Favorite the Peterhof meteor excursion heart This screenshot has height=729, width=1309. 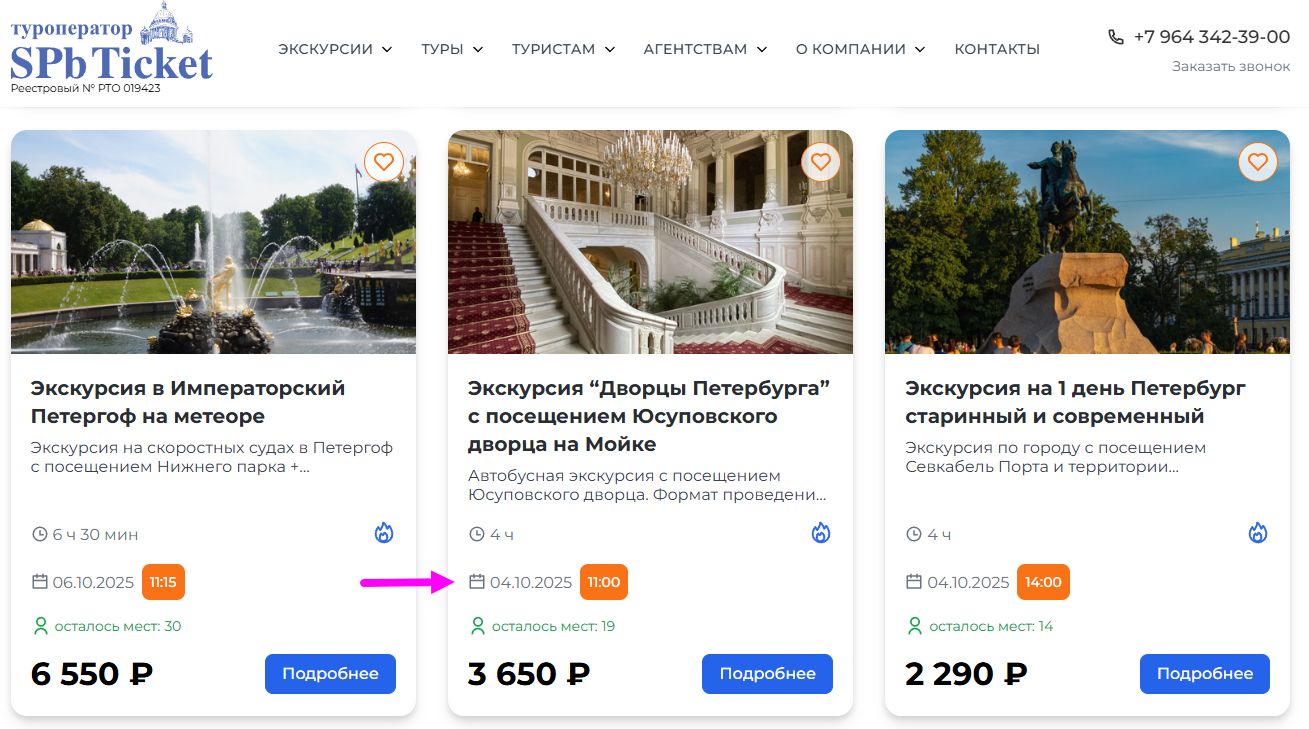tap(384, 162)
